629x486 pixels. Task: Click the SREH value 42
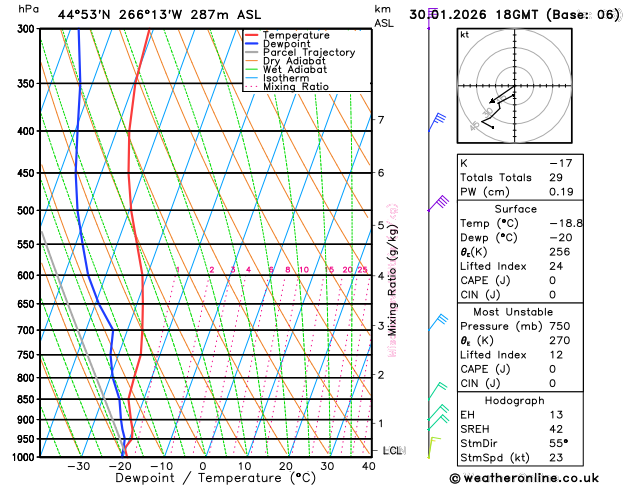point(556,429)
